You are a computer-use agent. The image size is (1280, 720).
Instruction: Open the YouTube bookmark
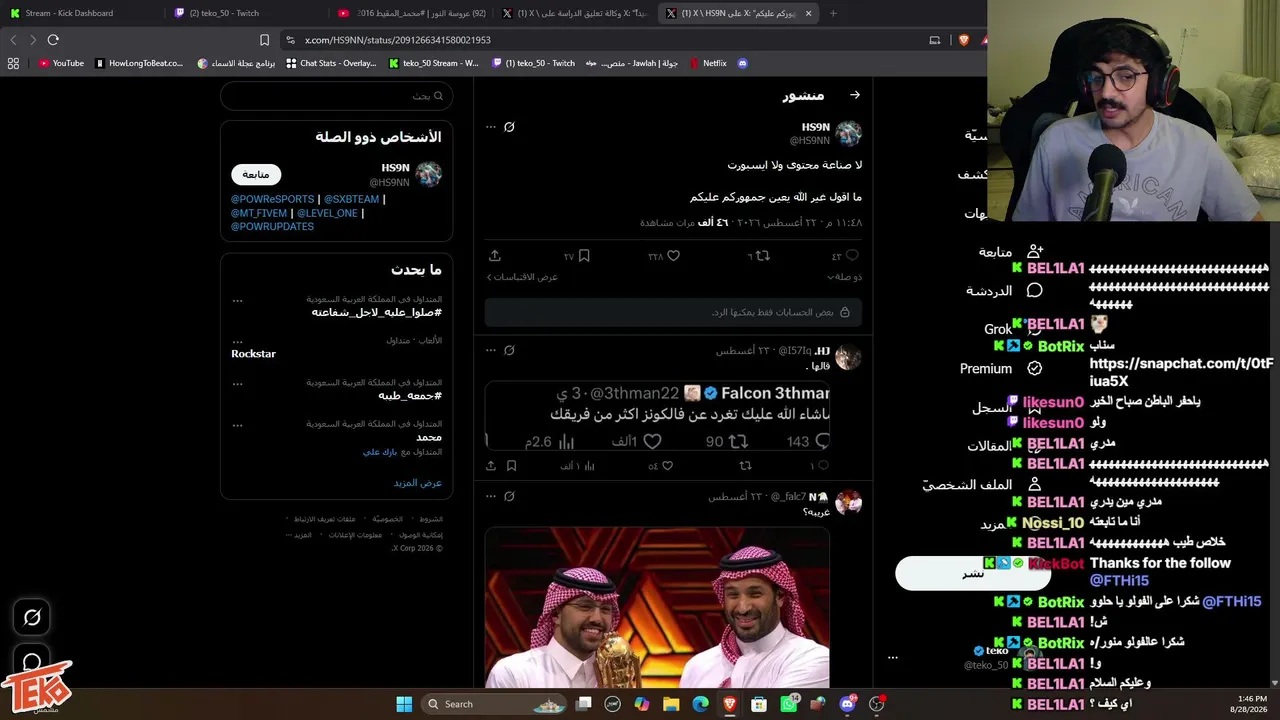pyautogui.click(x=61, y=63)
